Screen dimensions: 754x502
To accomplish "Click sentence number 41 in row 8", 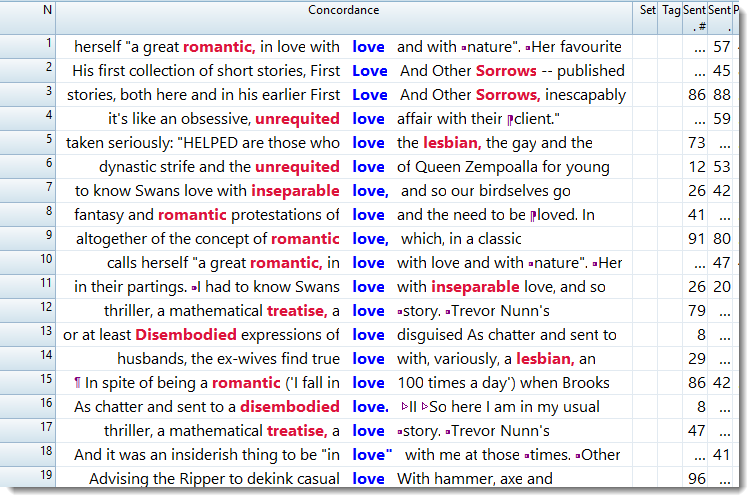I will (x=696, y=215).
